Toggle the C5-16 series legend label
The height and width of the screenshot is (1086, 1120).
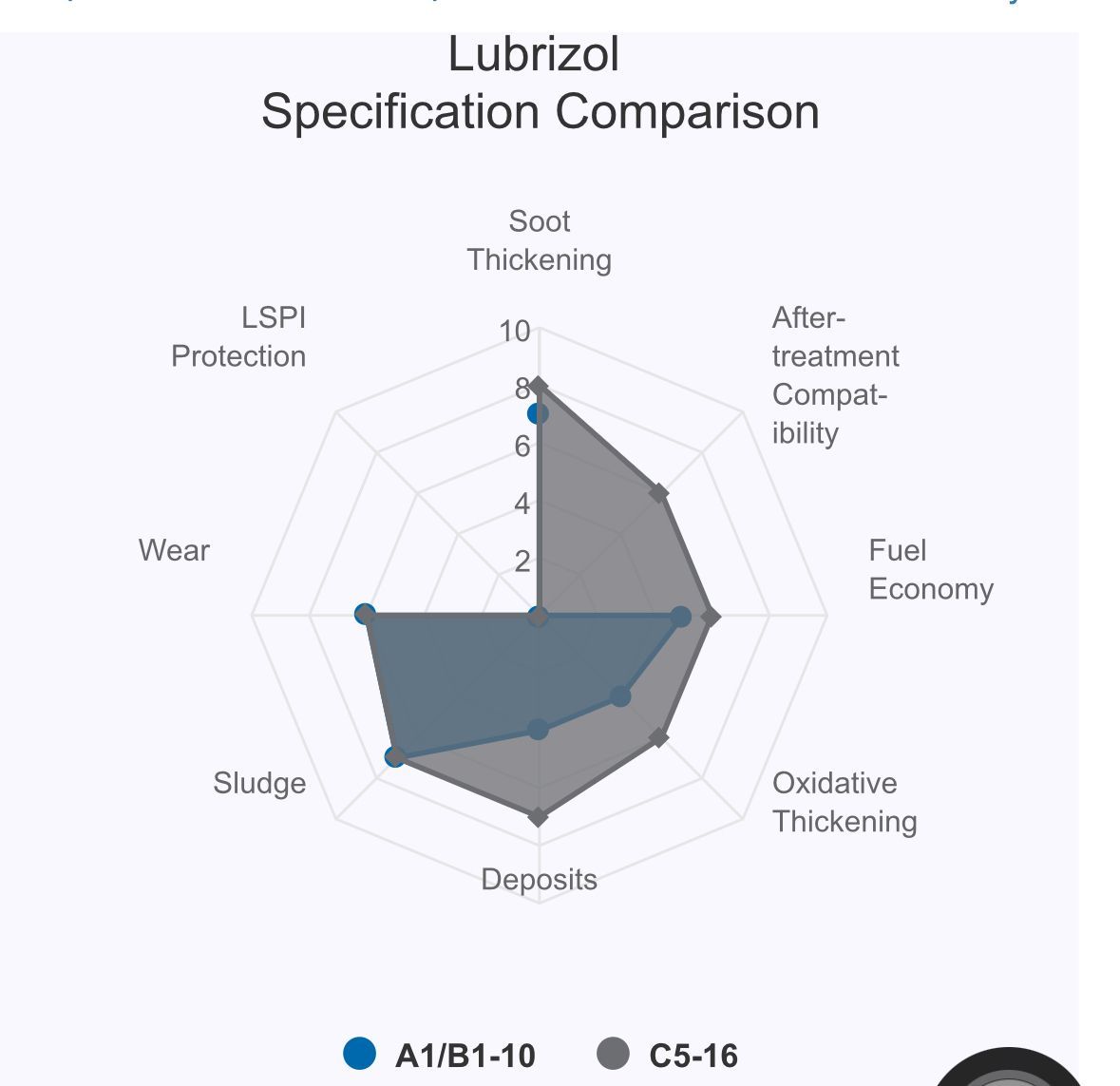point(693,1056)
